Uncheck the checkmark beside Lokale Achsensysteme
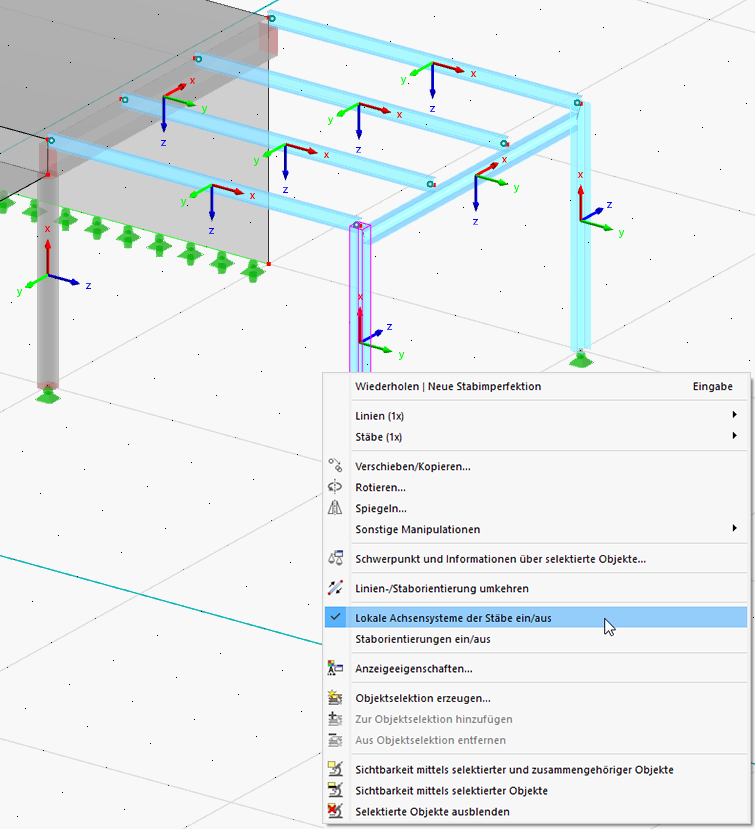 336,618
